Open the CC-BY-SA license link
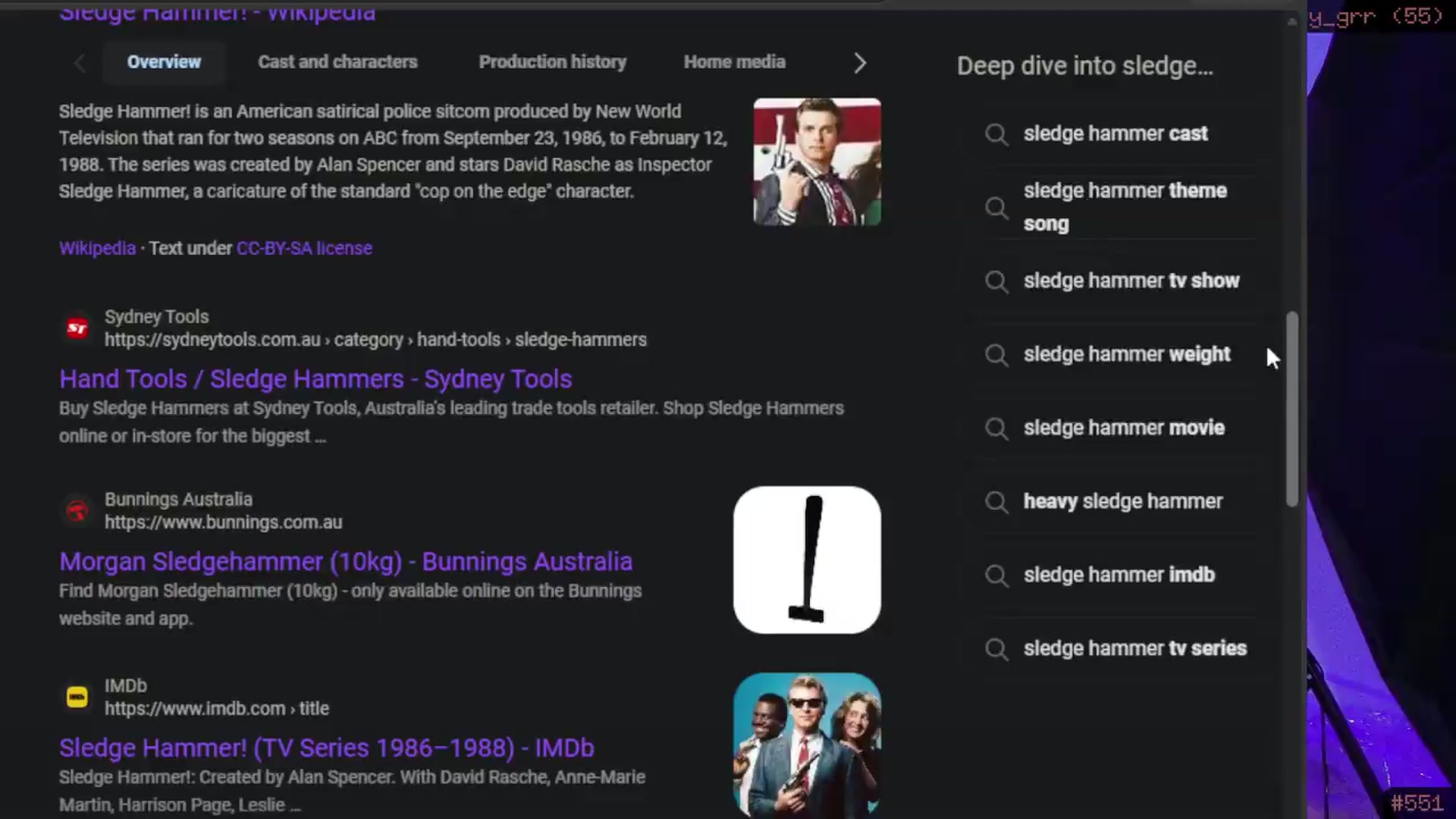 (304, 248)
